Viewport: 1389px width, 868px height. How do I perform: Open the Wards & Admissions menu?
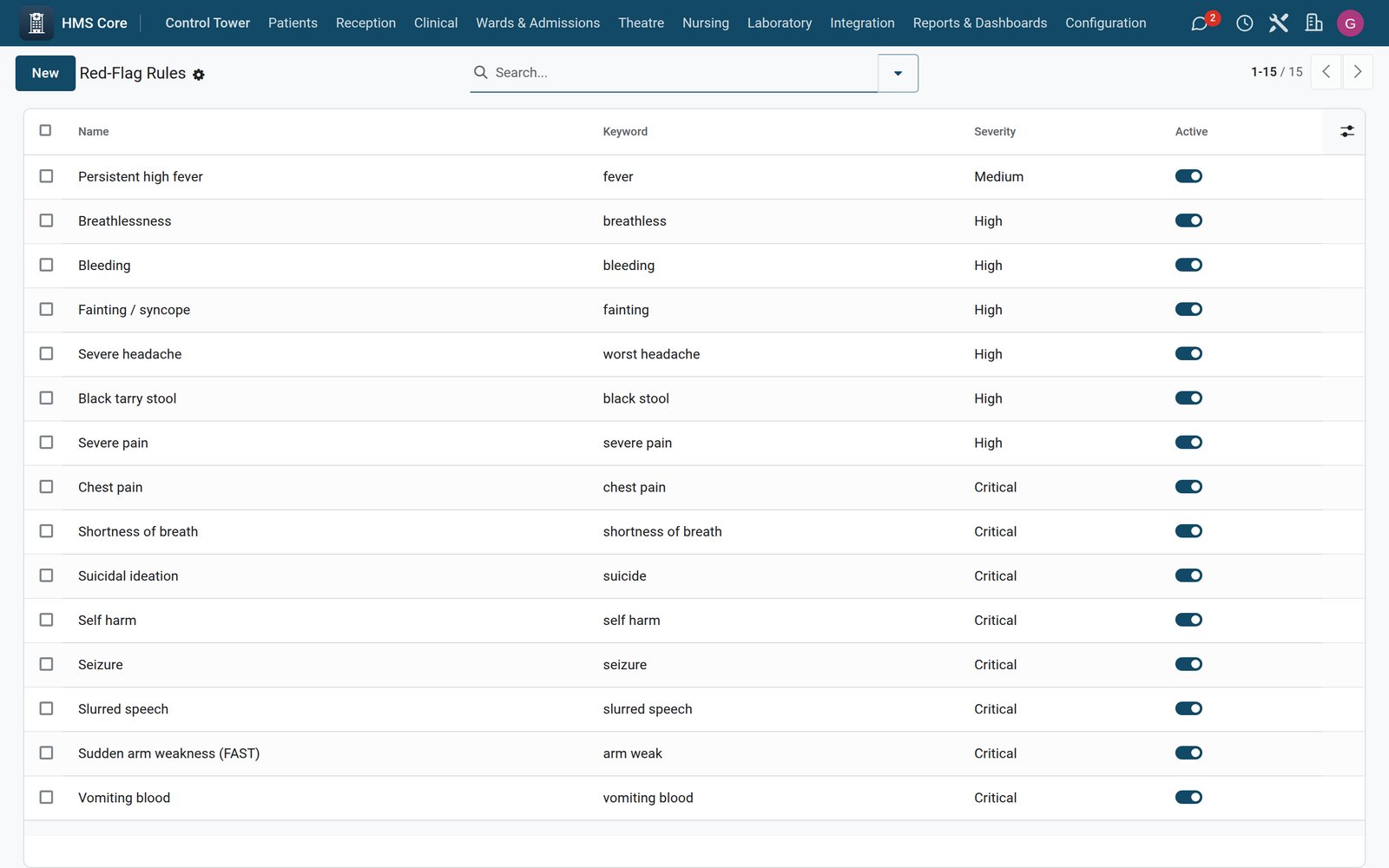[x=537, y=23]
